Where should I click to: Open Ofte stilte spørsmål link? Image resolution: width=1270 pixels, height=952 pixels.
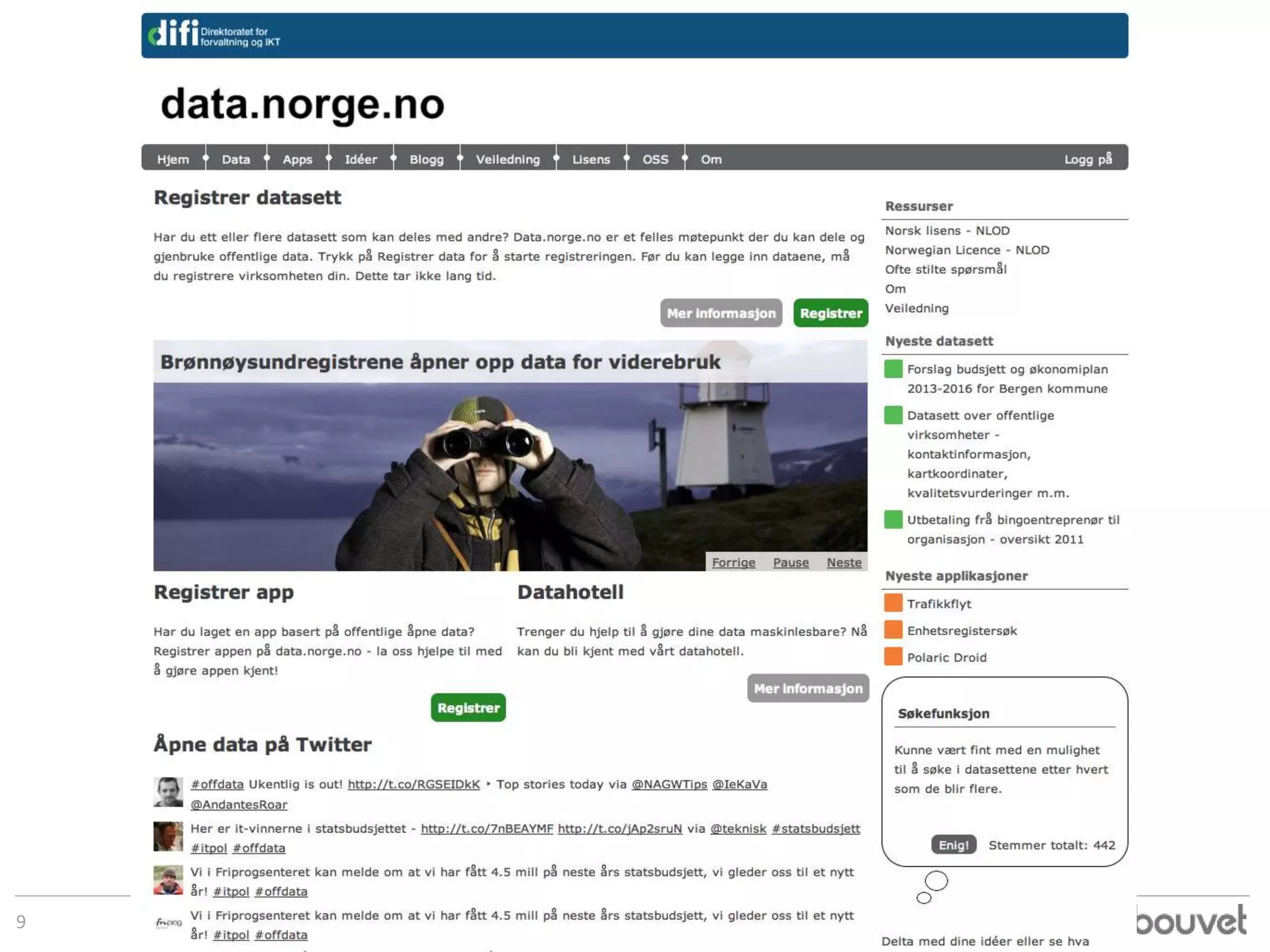pyautogui.click(x=946, y=269)
